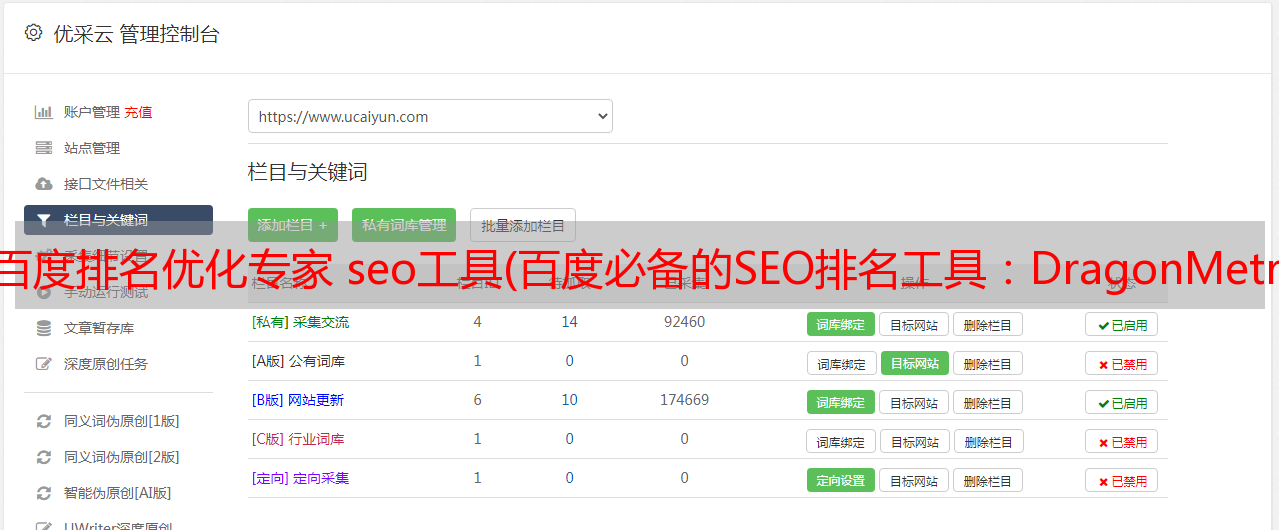1279x530 pixels.
Task: Toggle the 已启用 status for 采集交流
Action: (x=1122, y=324)
